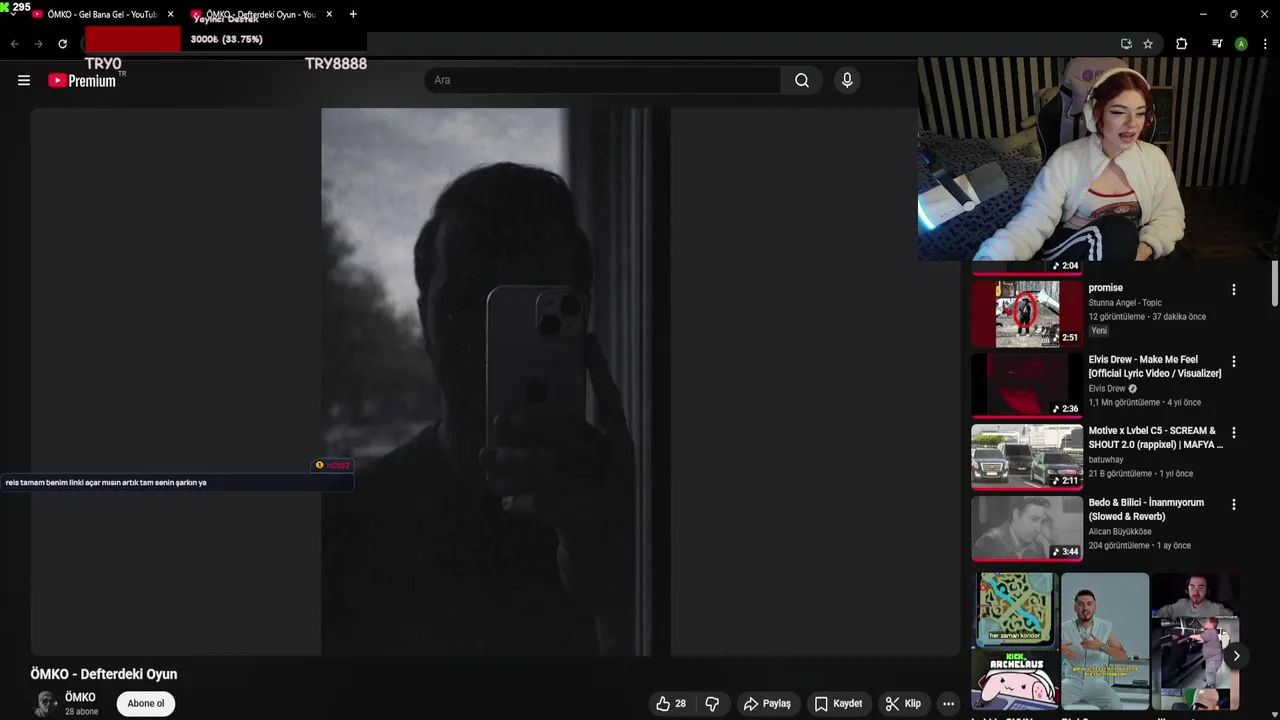Open ÖMKO channel avatar
This screenshot has height=720, width=1280.
coord(44,704)
